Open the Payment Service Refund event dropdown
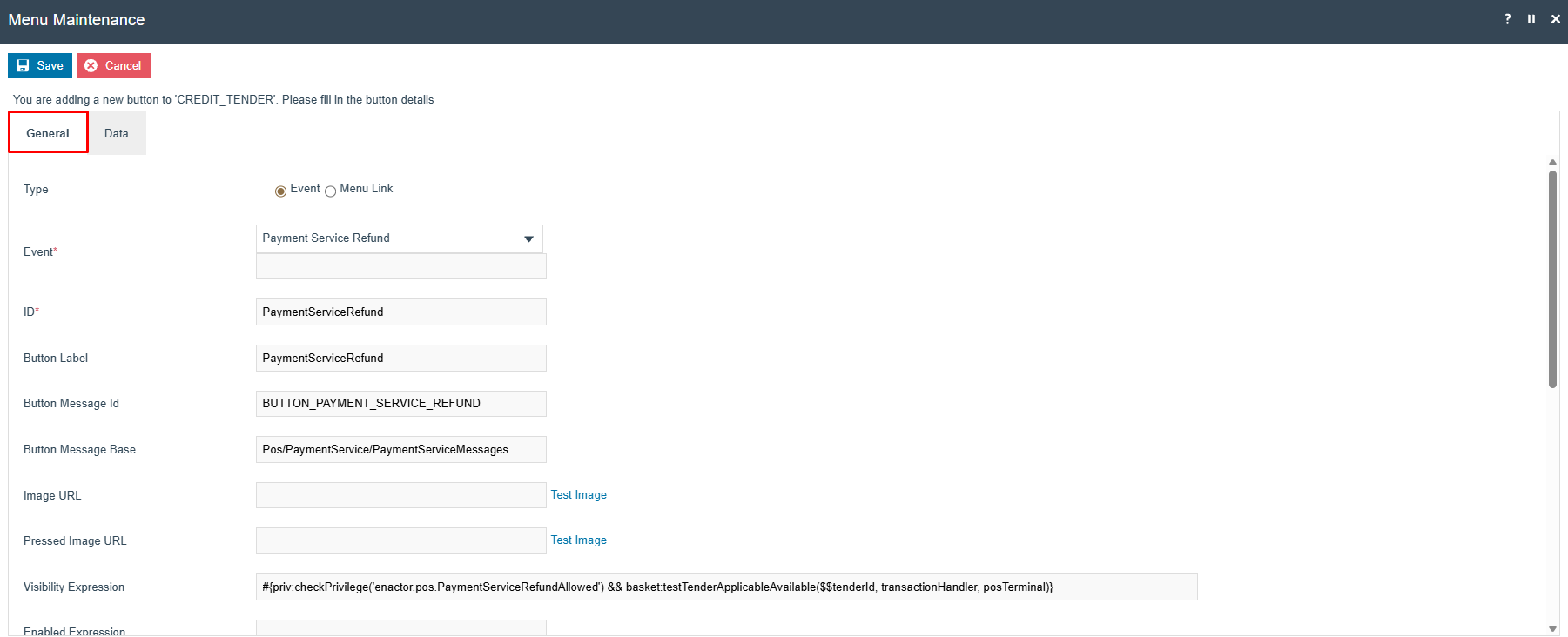This screenshot has width=1568, height=637. (400, 238)
